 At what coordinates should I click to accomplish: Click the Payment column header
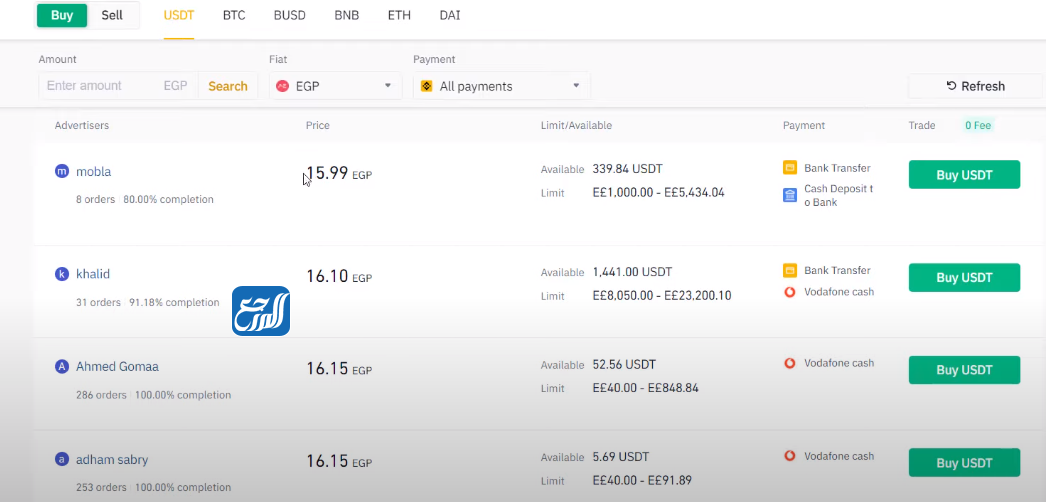click(804, 125)
